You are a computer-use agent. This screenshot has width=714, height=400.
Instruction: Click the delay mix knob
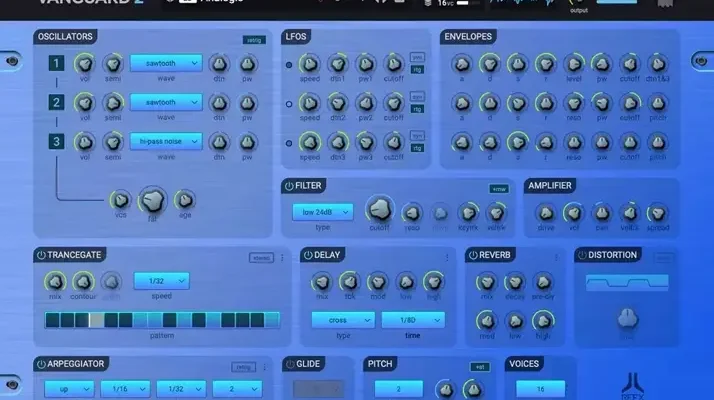point(322,281)
